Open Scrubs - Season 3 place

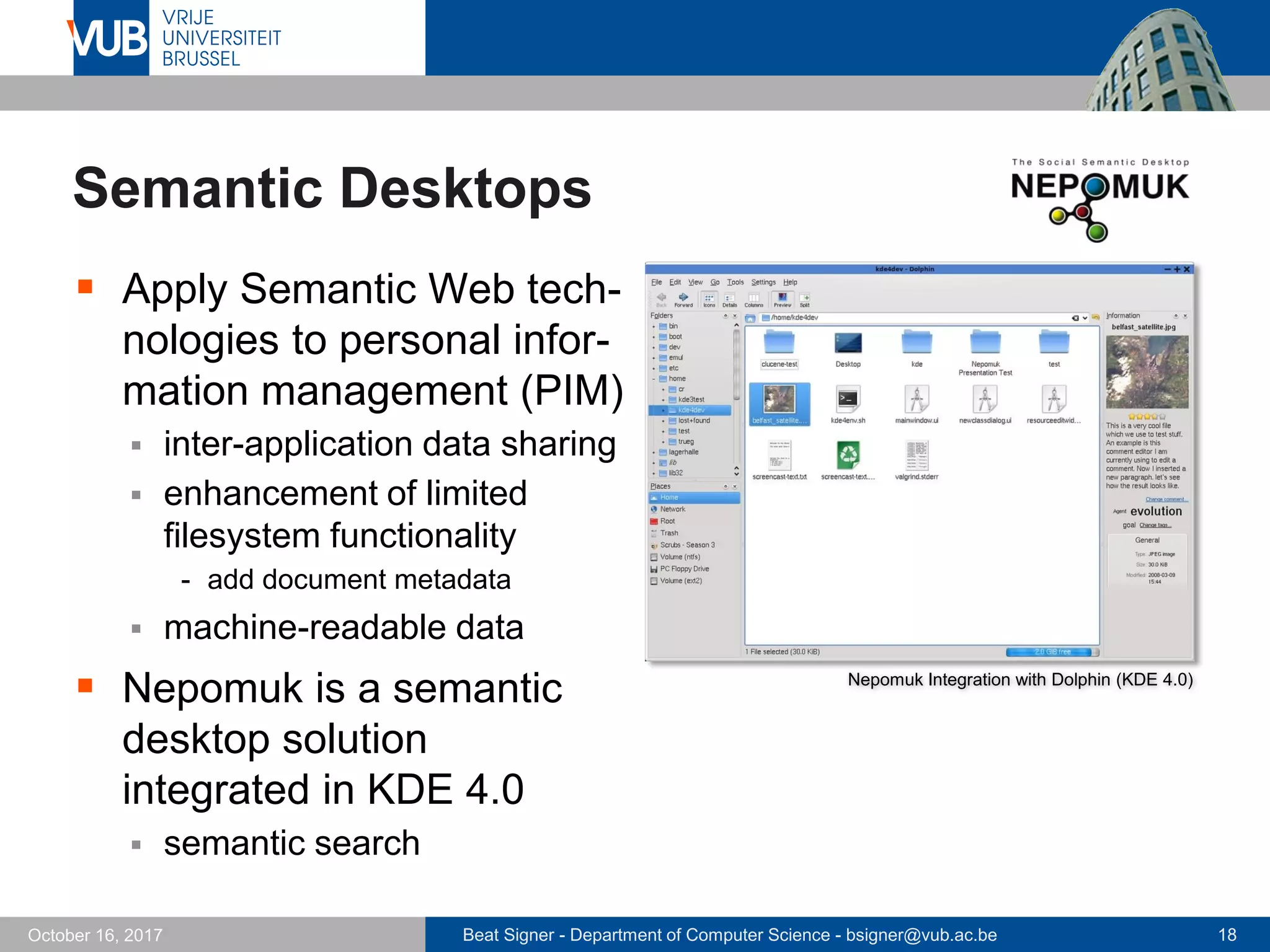683,545
